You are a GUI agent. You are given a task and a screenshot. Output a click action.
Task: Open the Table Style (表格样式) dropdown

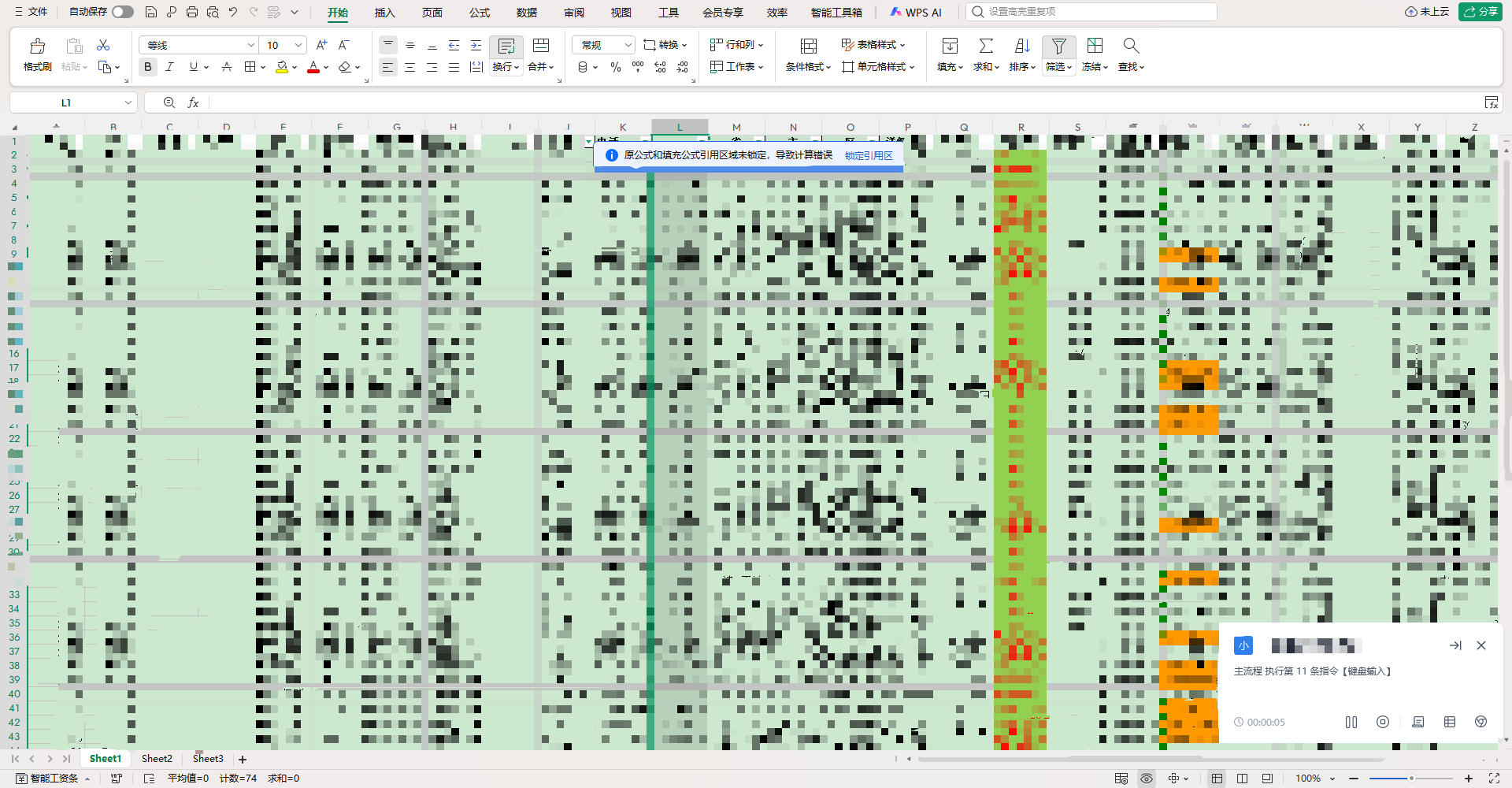[x=873, y=45]
